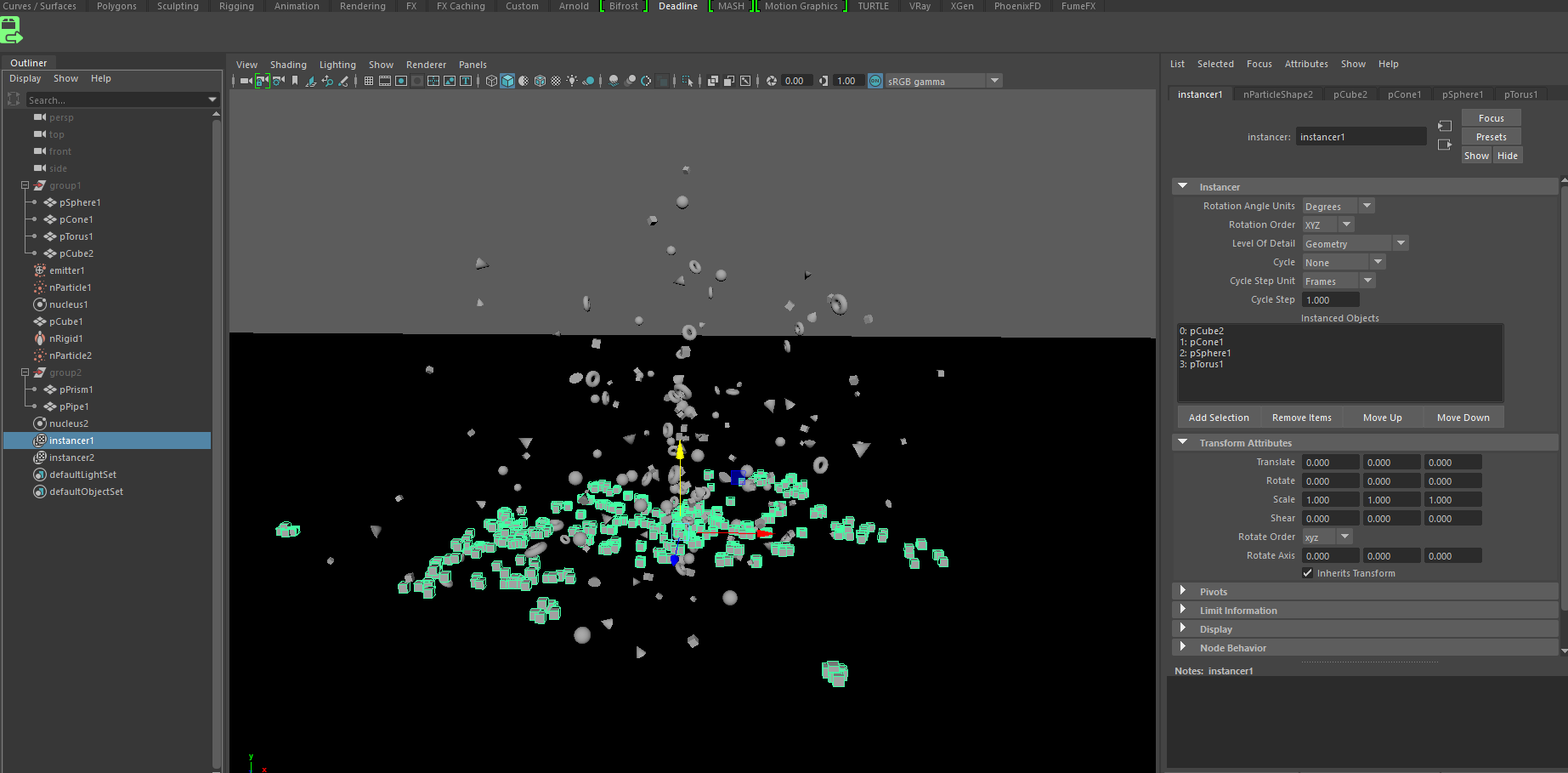
Task: Toggle the gate mask icon
Action: point(417,81)
